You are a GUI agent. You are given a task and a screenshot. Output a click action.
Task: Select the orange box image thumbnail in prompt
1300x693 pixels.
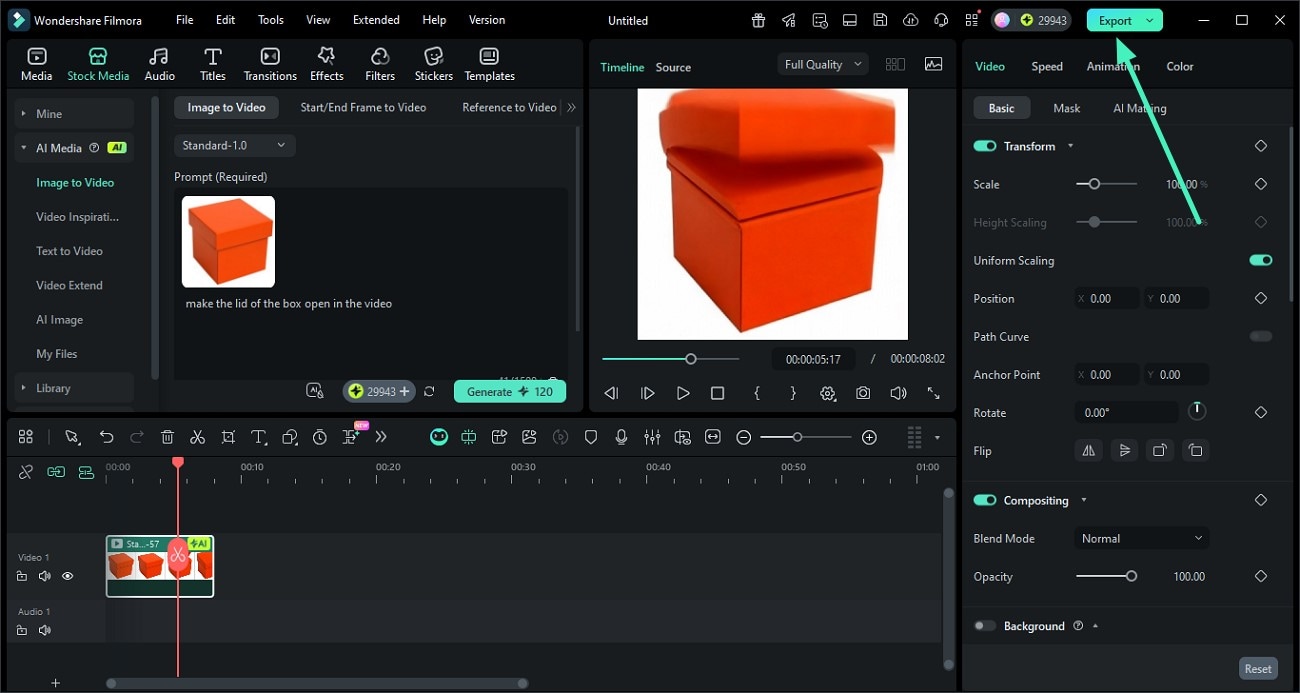click(x=228, y=241)
